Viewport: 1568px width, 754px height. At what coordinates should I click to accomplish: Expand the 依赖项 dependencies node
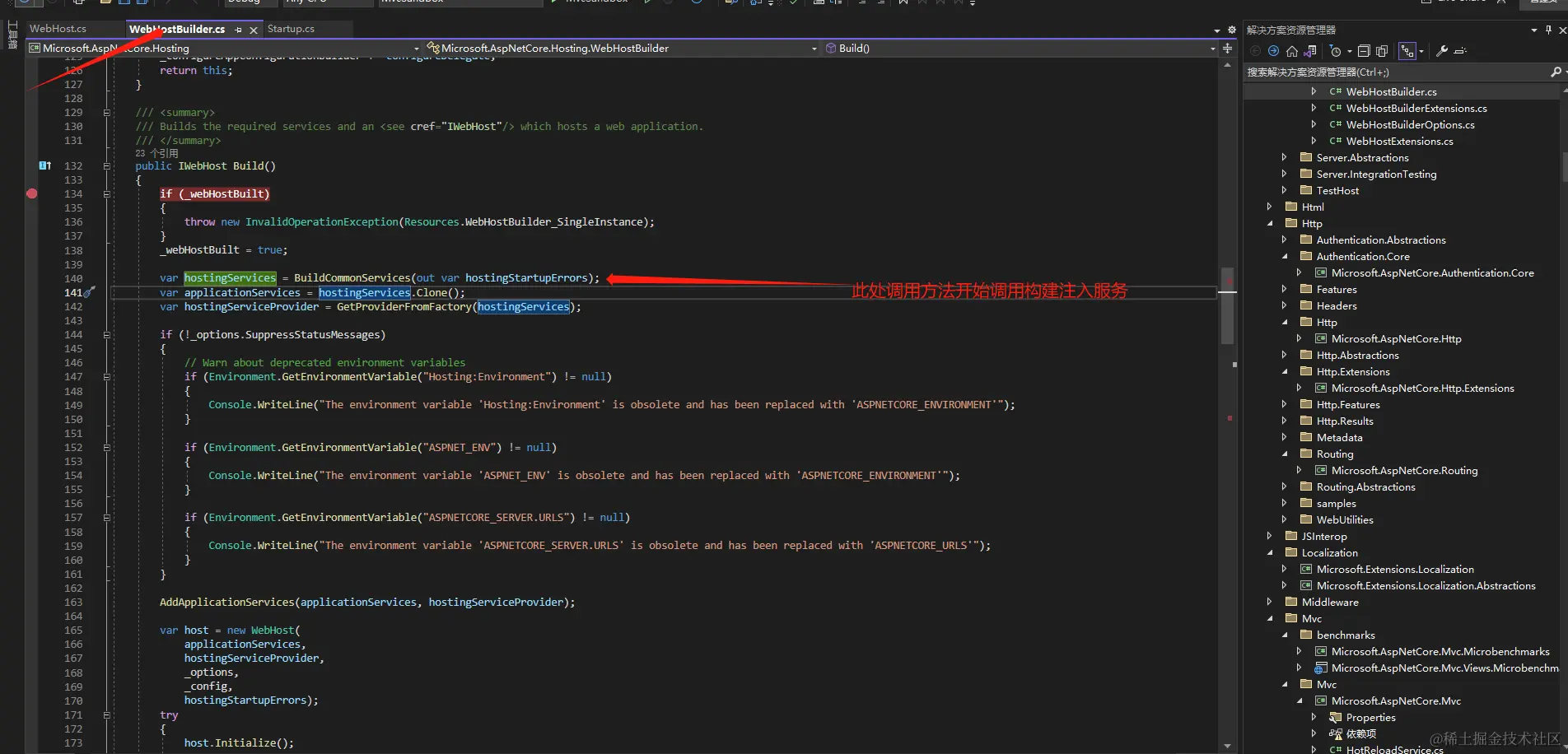click(1314, 733)
